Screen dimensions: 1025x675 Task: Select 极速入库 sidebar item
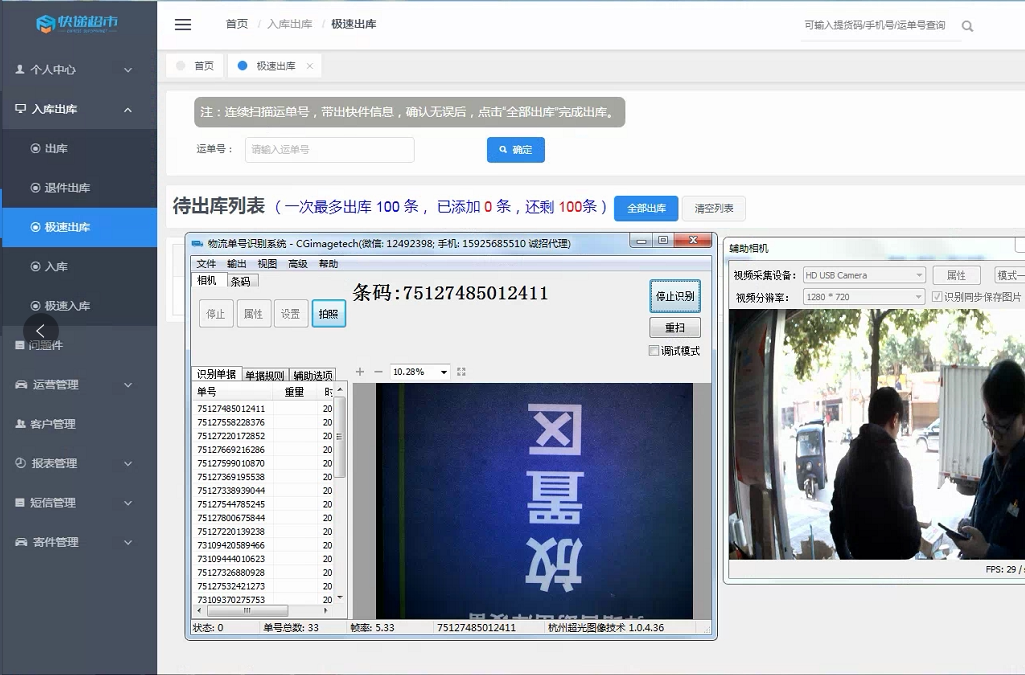[x=78, y=306]
